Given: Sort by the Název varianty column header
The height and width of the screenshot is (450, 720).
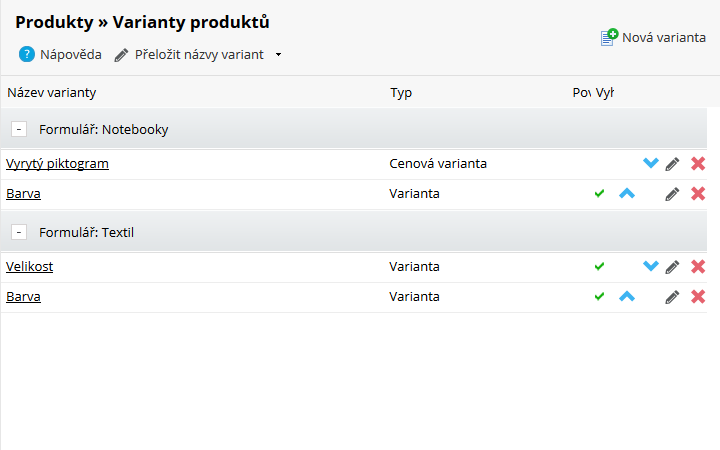Looking at the screenshot, I should (51, 93).
